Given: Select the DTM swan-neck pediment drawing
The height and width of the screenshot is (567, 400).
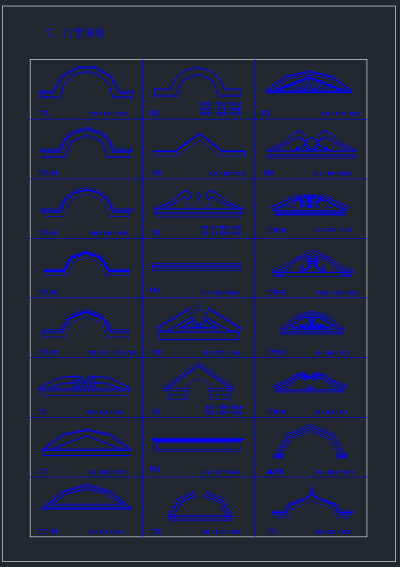Looking at the screenshot, I should [311, 145].
